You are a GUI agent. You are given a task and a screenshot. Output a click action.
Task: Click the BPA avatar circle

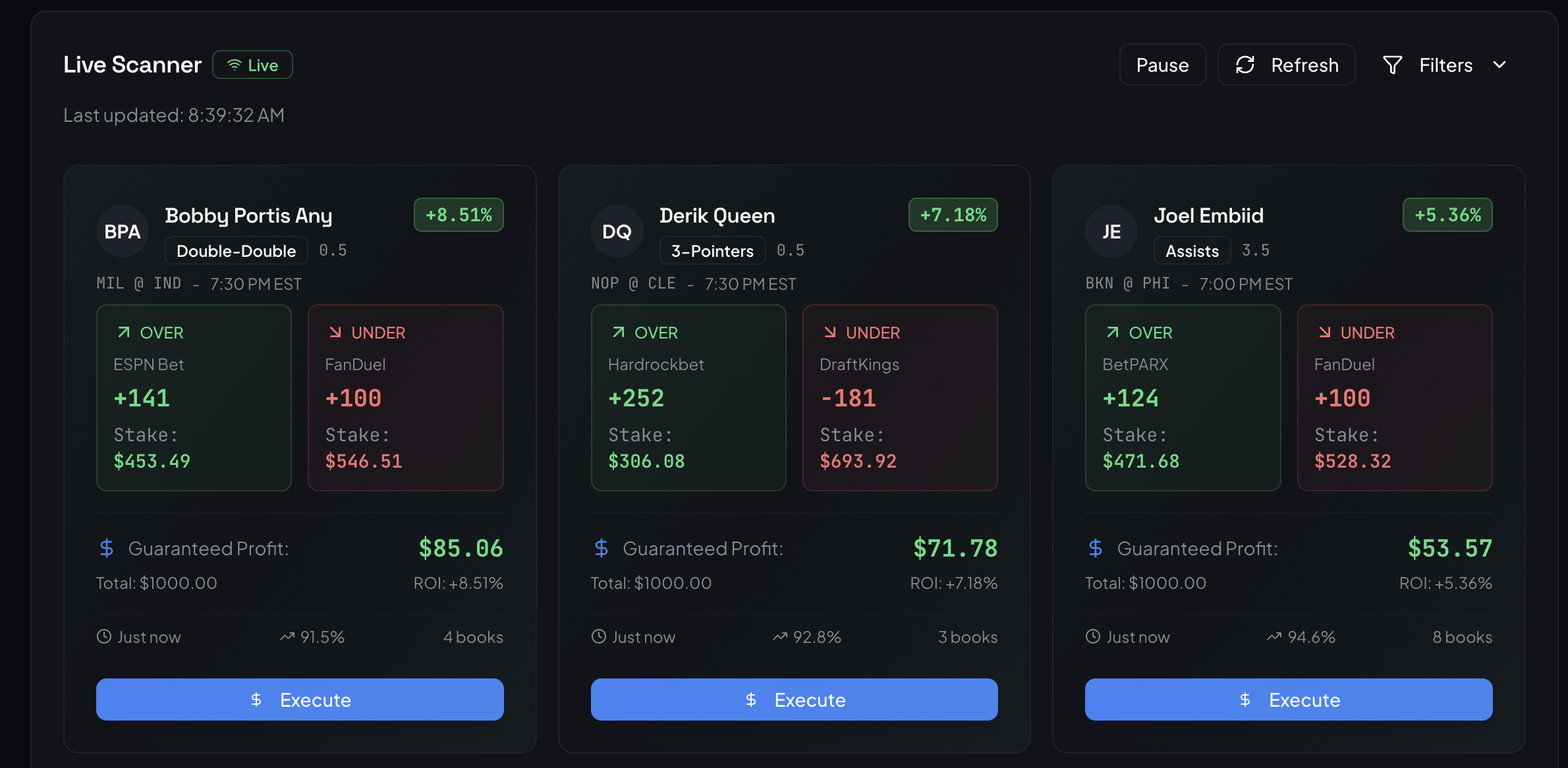click(122, 231)
